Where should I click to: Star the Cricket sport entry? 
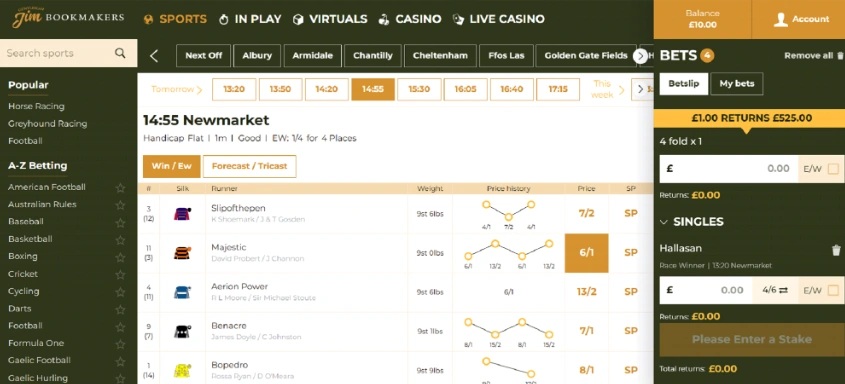[120, 274]
